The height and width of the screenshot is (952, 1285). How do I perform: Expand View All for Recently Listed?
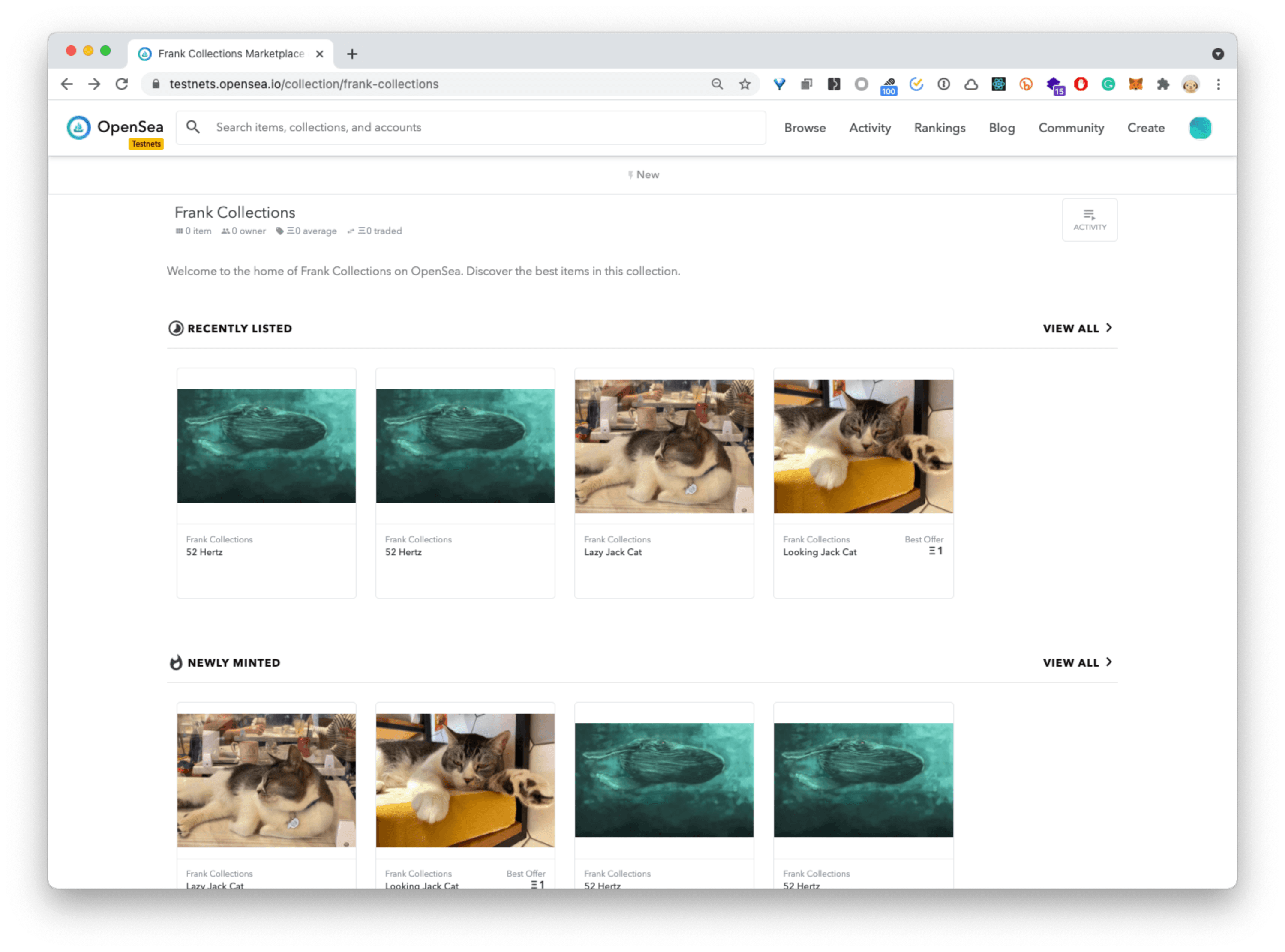pyautogui.click(x=1077, y=329)
